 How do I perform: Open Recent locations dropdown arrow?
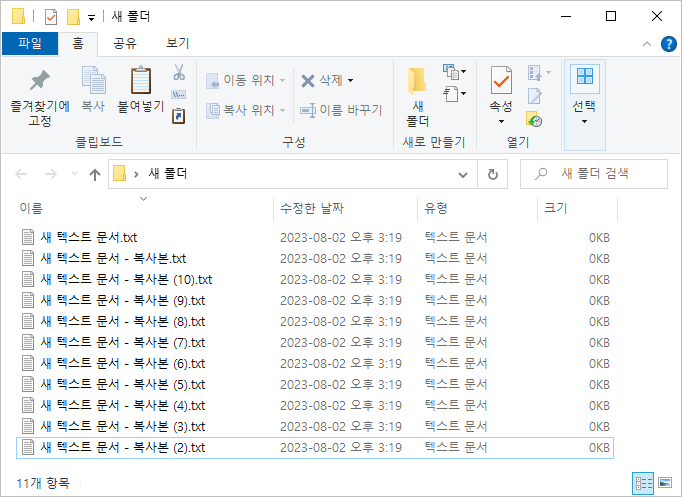tap(74, 174)
